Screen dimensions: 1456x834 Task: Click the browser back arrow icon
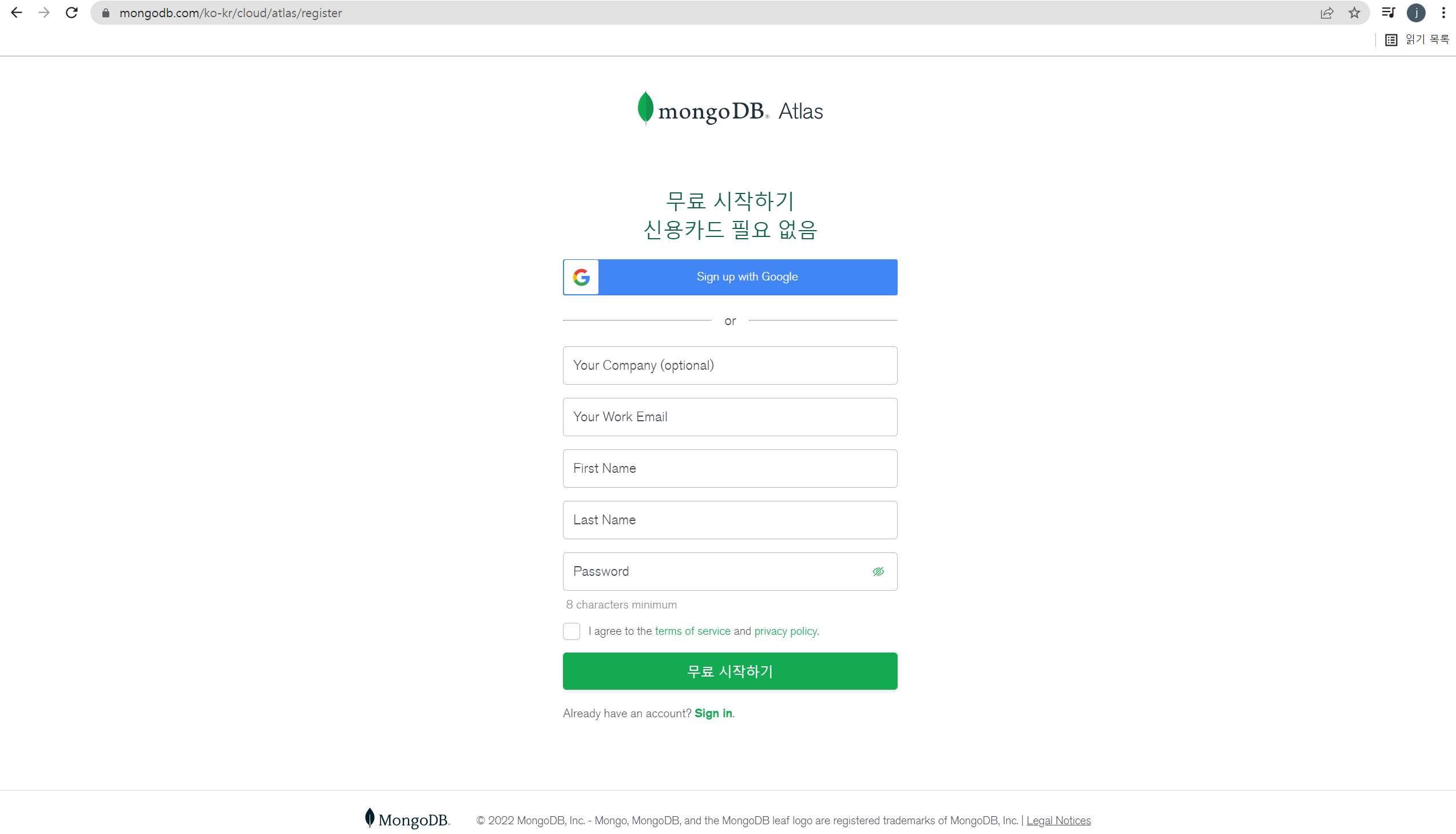17,13
